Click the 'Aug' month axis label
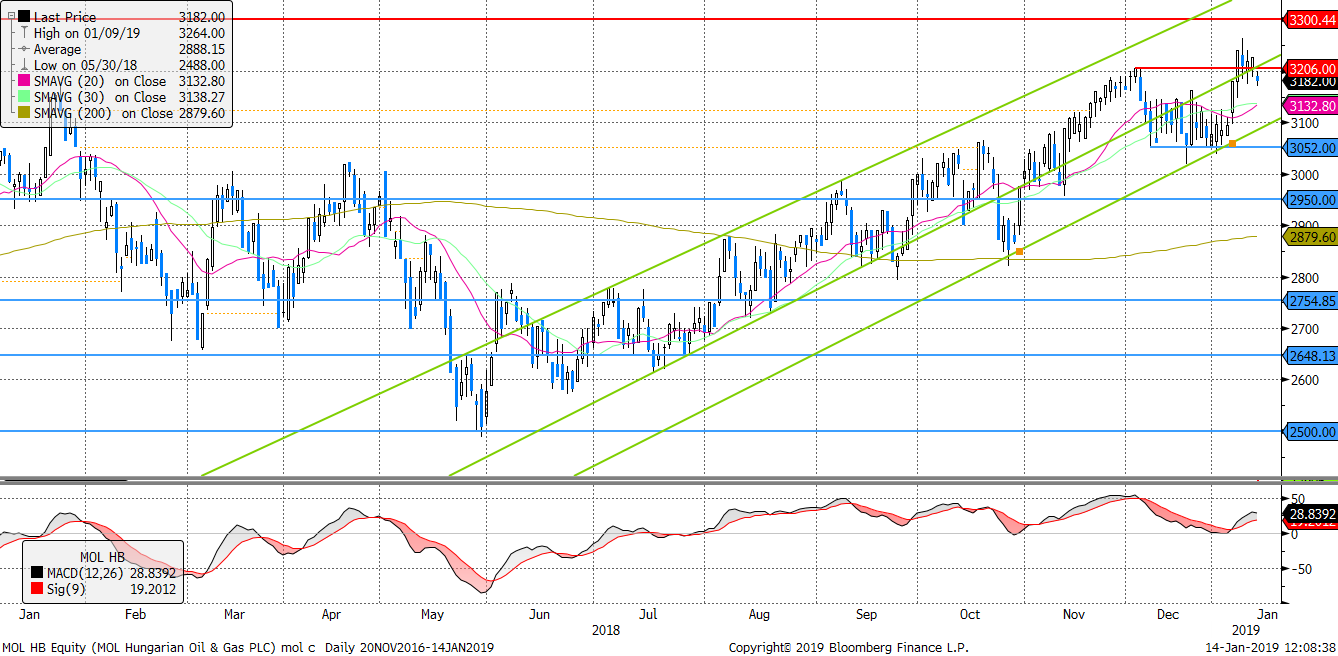The width and height of the screenshot is (1338, 656). [758, 614]
